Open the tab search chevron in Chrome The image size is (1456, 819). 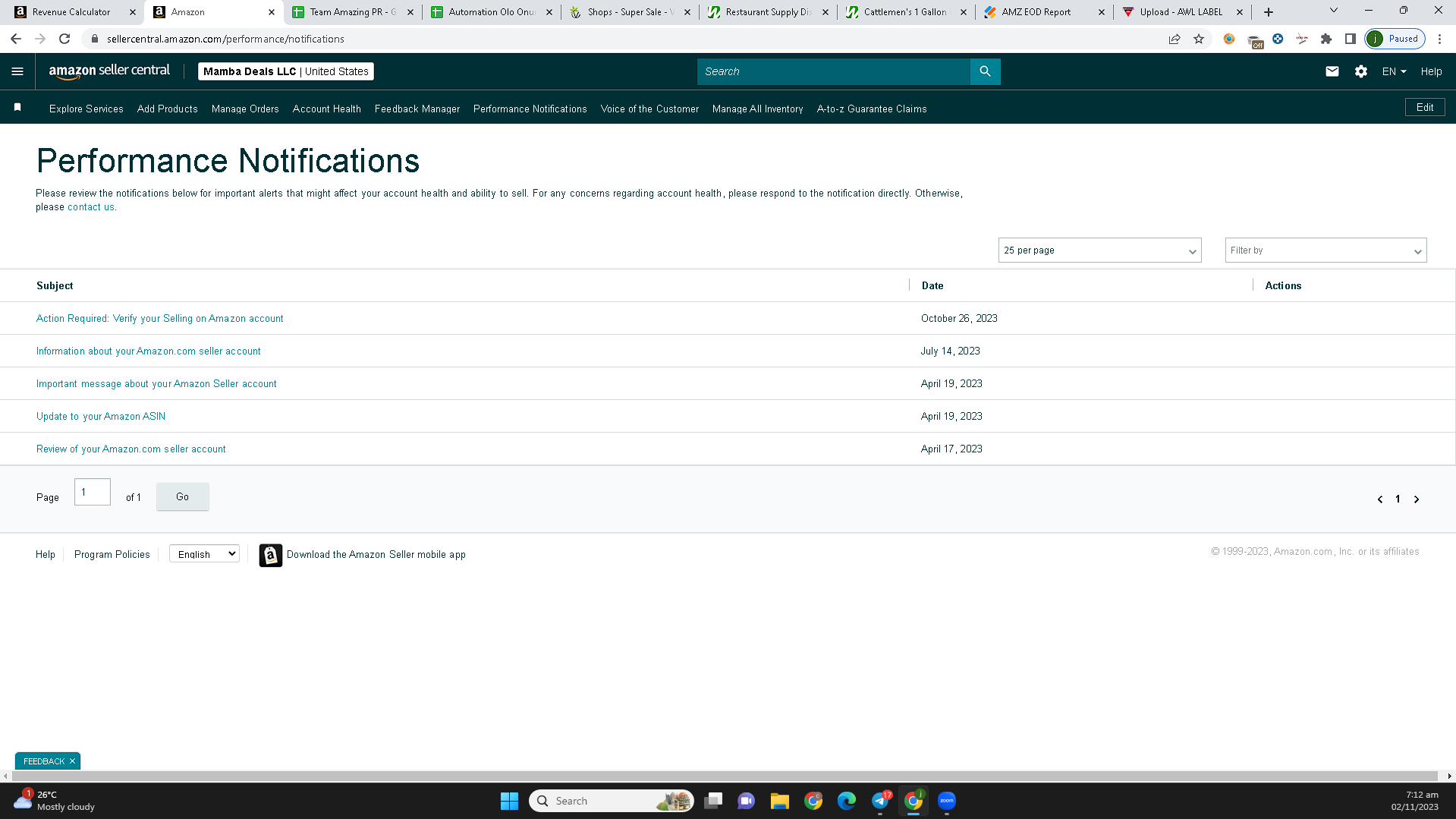(x=1333, y=11)
